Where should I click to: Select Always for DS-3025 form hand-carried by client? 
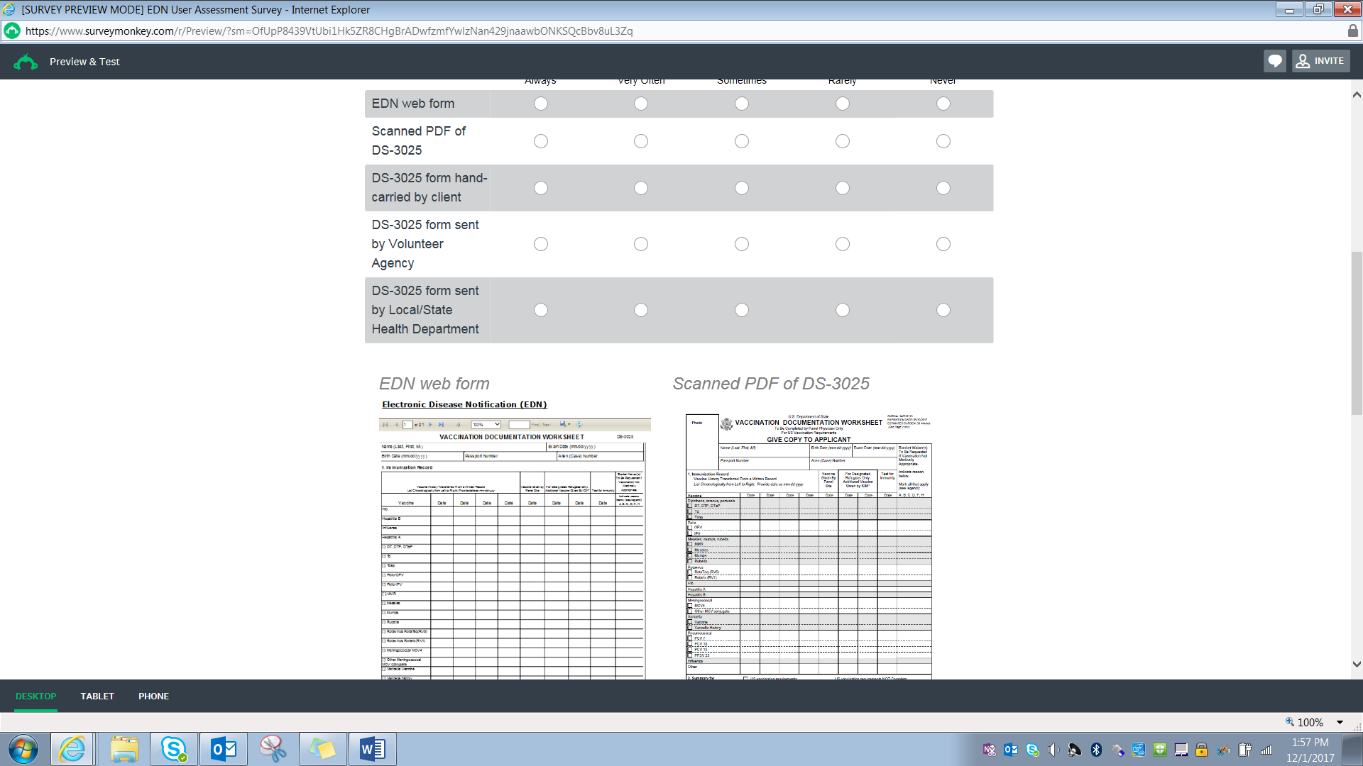point(541,188)
